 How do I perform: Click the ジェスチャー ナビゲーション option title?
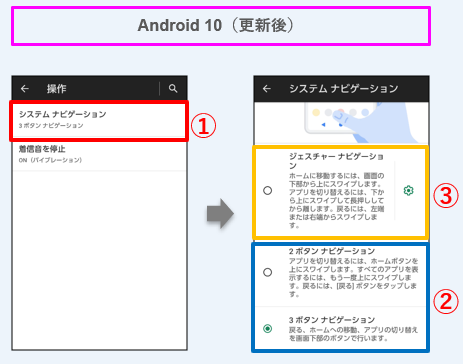[336, 161]
